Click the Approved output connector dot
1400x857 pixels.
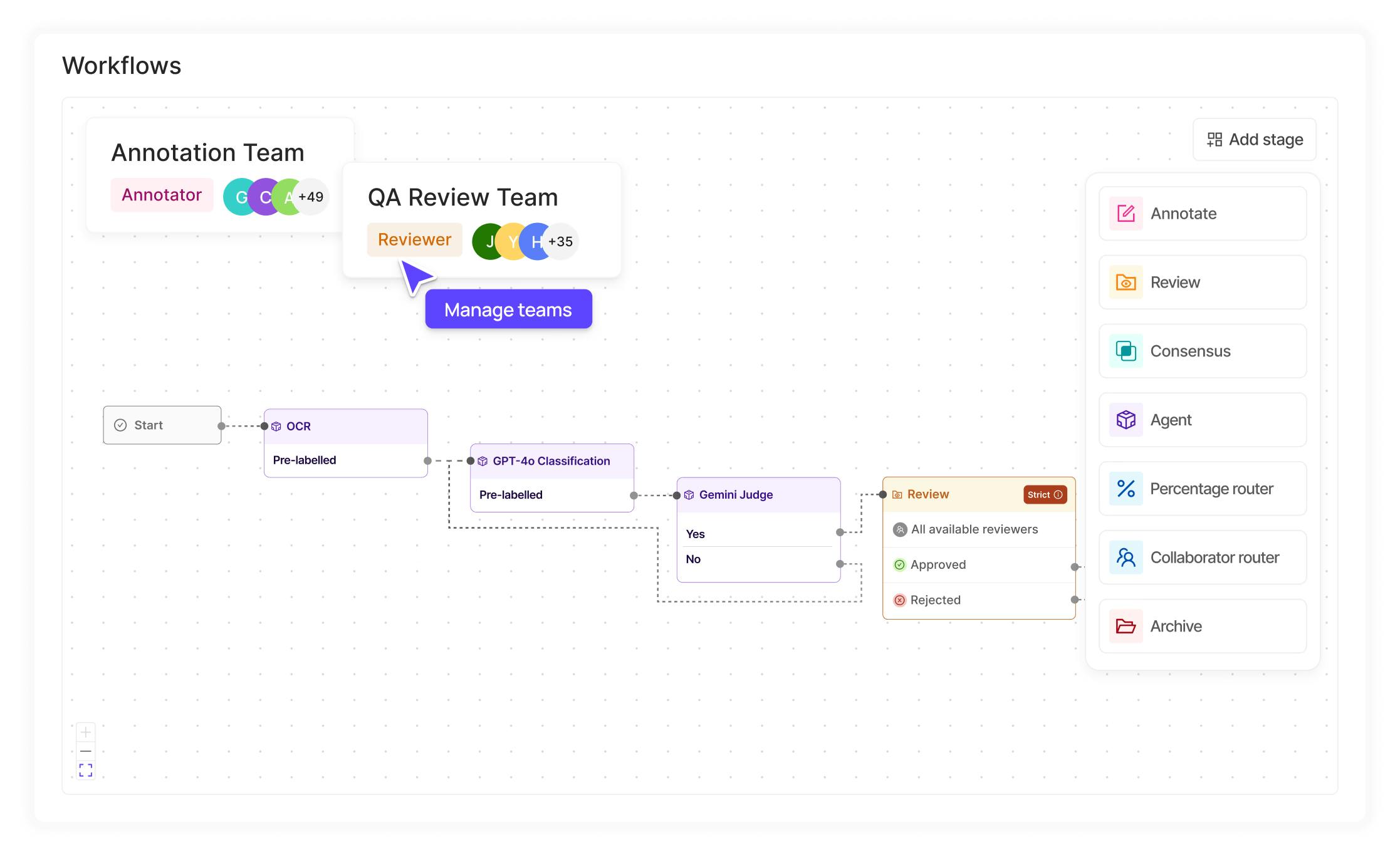(x=1075, y=567)
